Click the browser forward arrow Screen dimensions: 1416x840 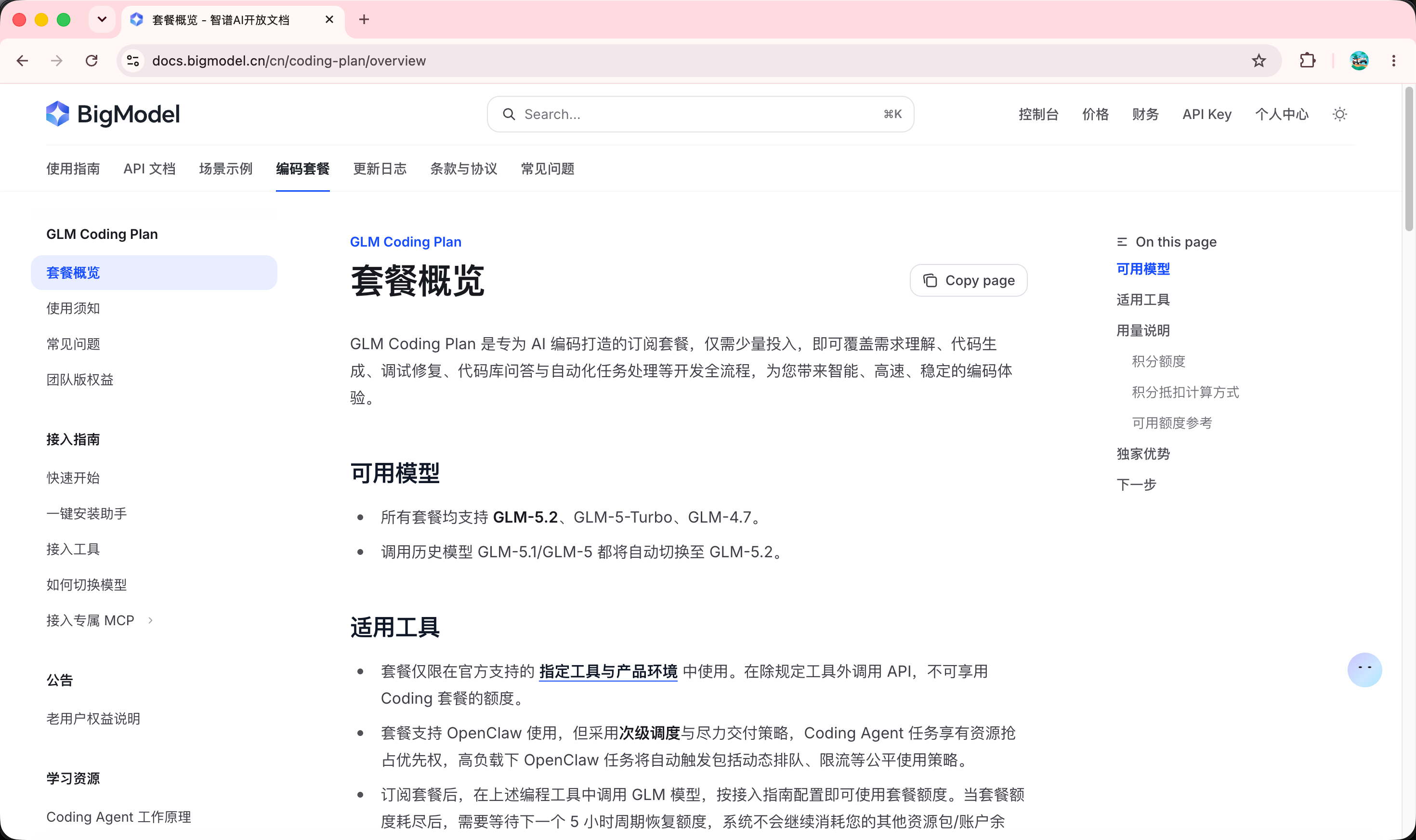point(57,61)
